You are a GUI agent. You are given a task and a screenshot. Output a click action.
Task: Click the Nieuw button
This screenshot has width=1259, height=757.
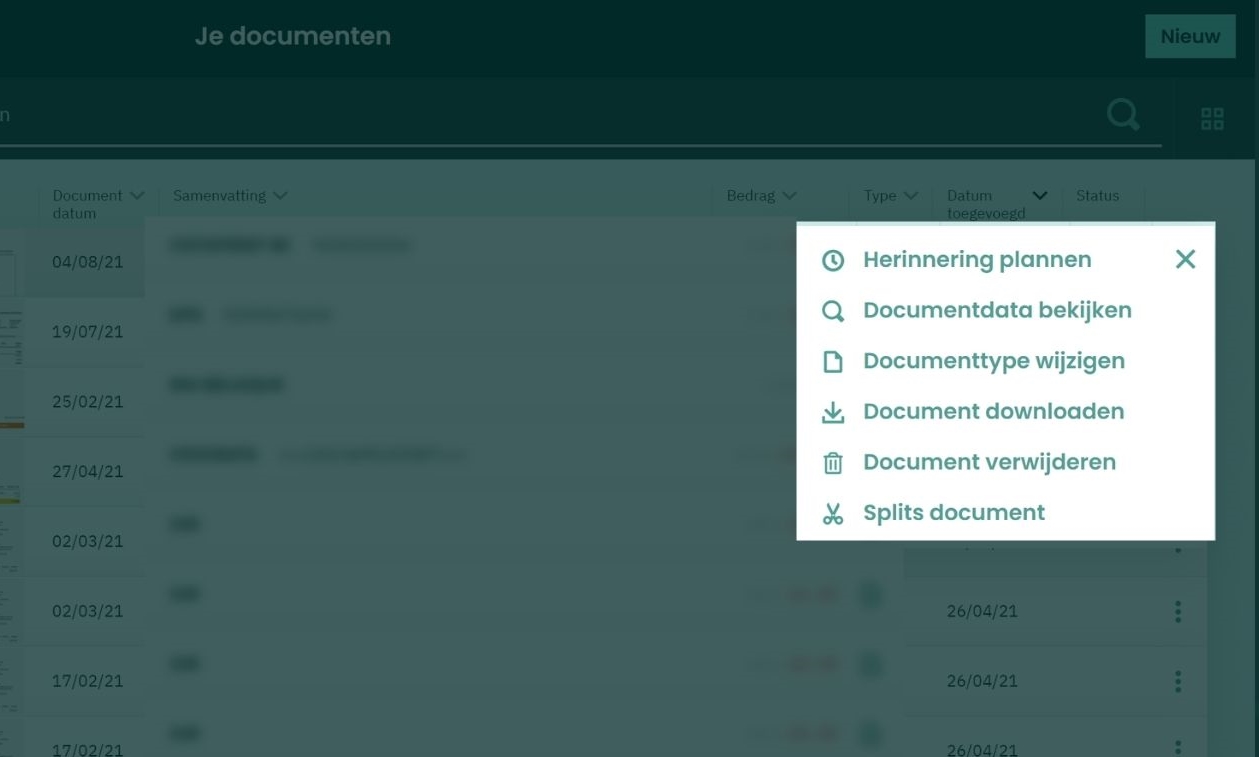click(1190, 36)
